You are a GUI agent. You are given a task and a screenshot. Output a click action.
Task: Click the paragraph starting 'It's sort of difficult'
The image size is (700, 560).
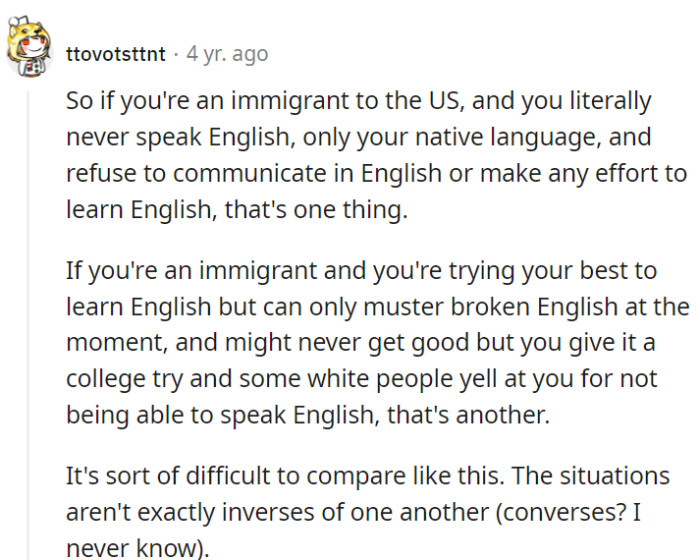(x=368, y=512)
